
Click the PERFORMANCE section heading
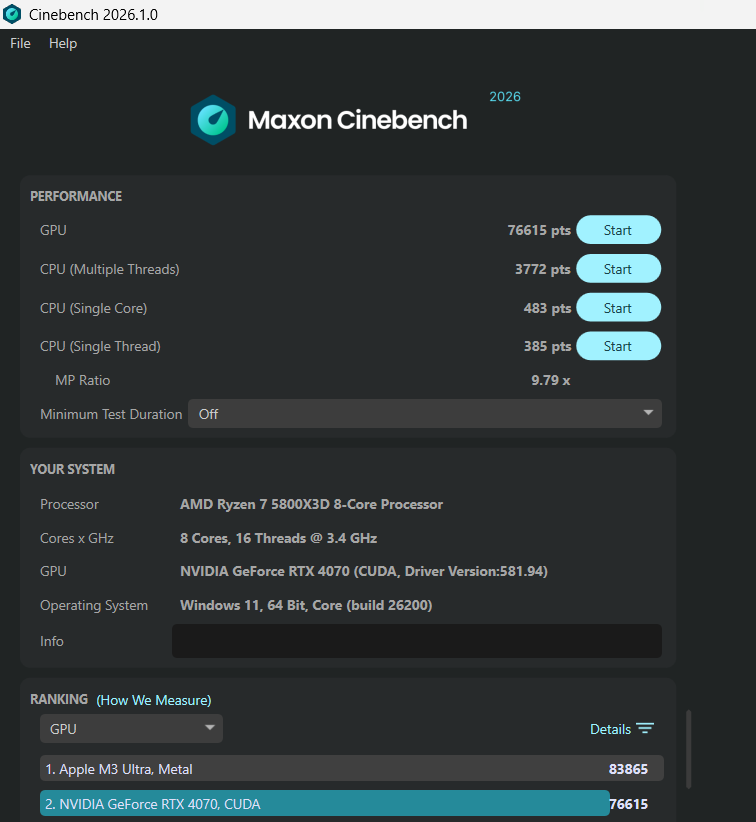pos(76,196)
